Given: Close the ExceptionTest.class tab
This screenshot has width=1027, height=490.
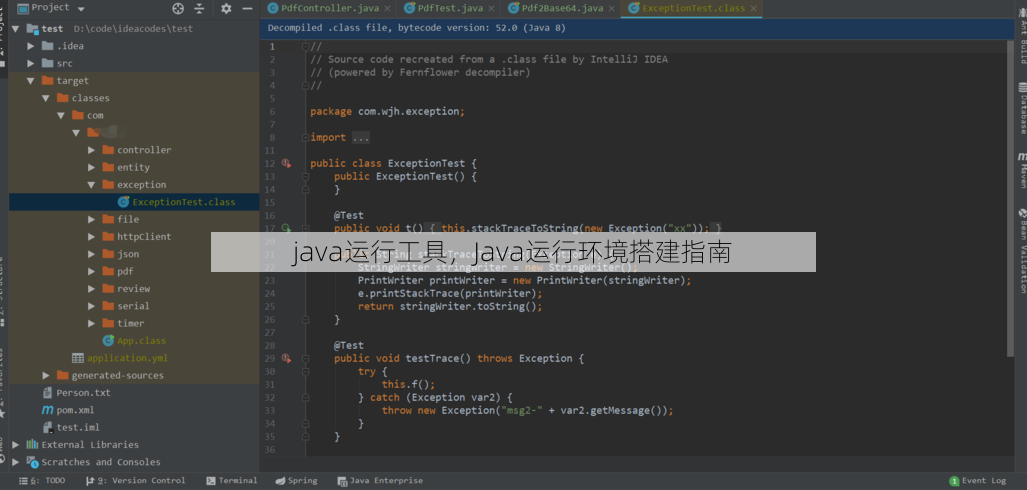Looking at the screenshot, I should click(754, 9).
